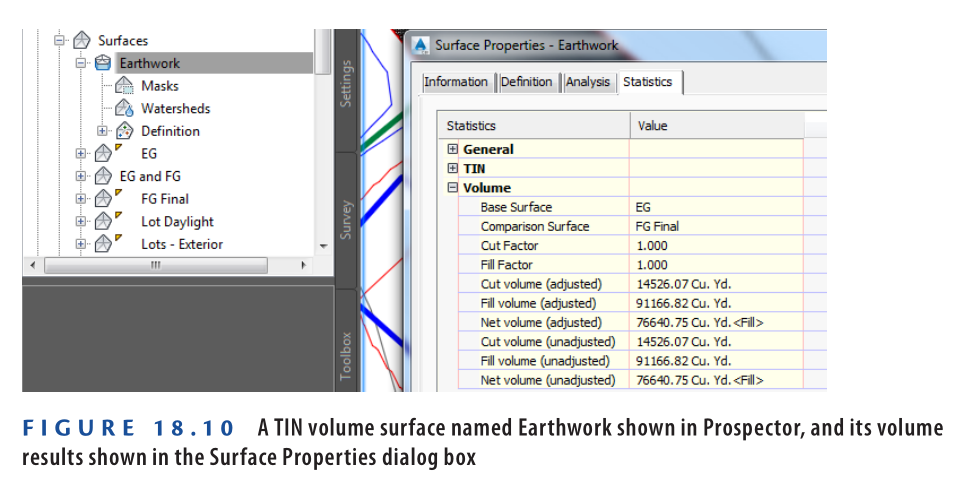Expand the General statistics group
The height and width of the screenshot is (486, 977).
click(x=452, y=149)
